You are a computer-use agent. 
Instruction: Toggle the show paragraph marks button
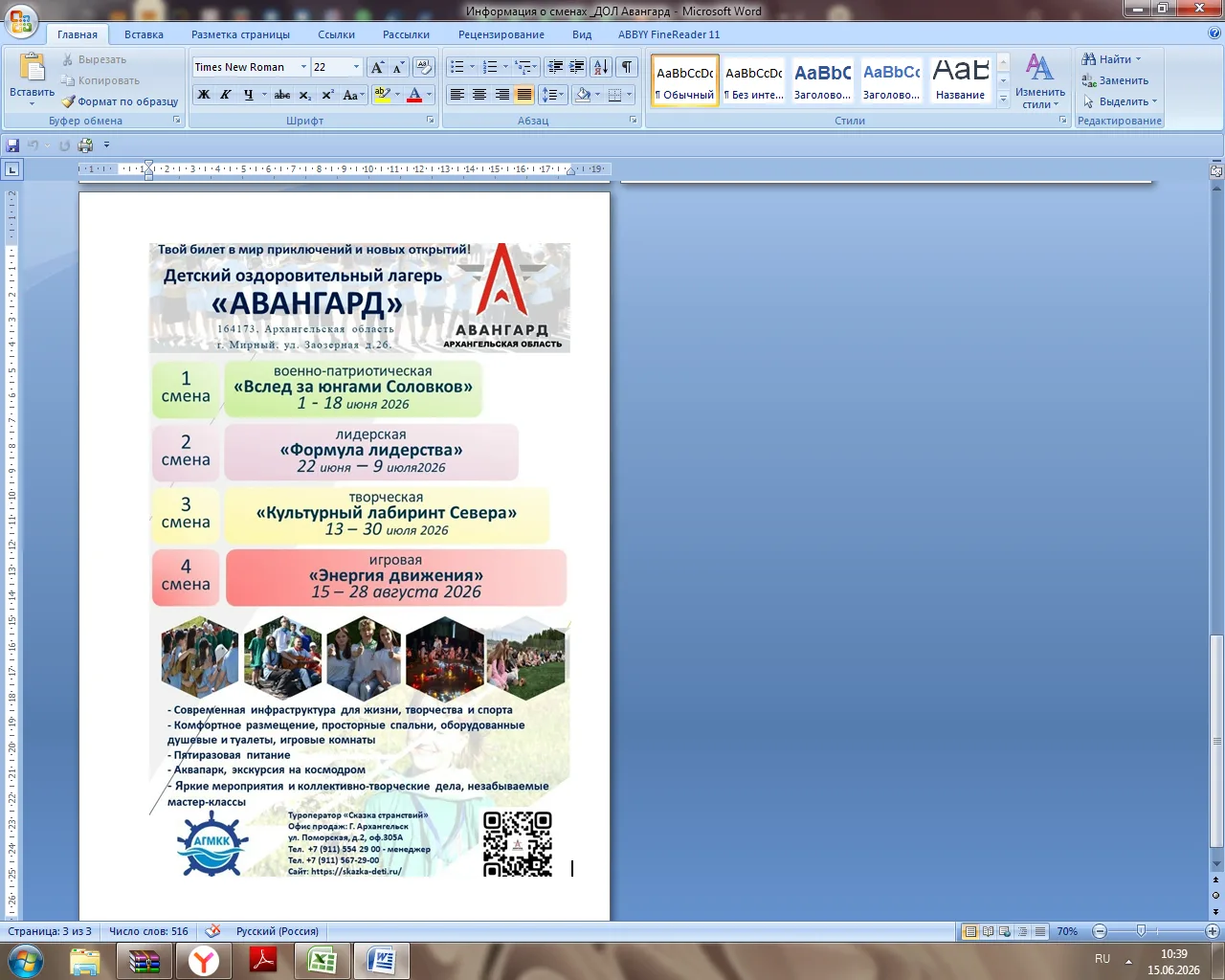coord(626,67)
